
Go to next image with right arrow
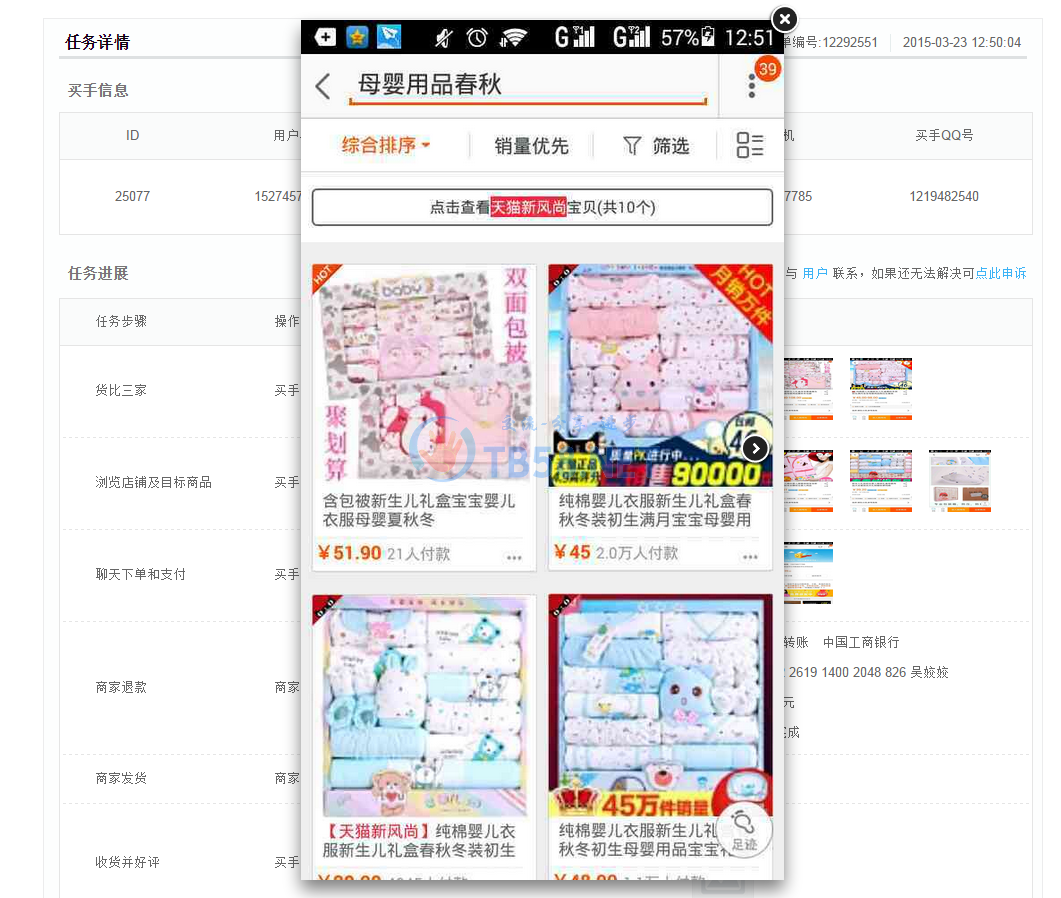click(x=756, y=449)
